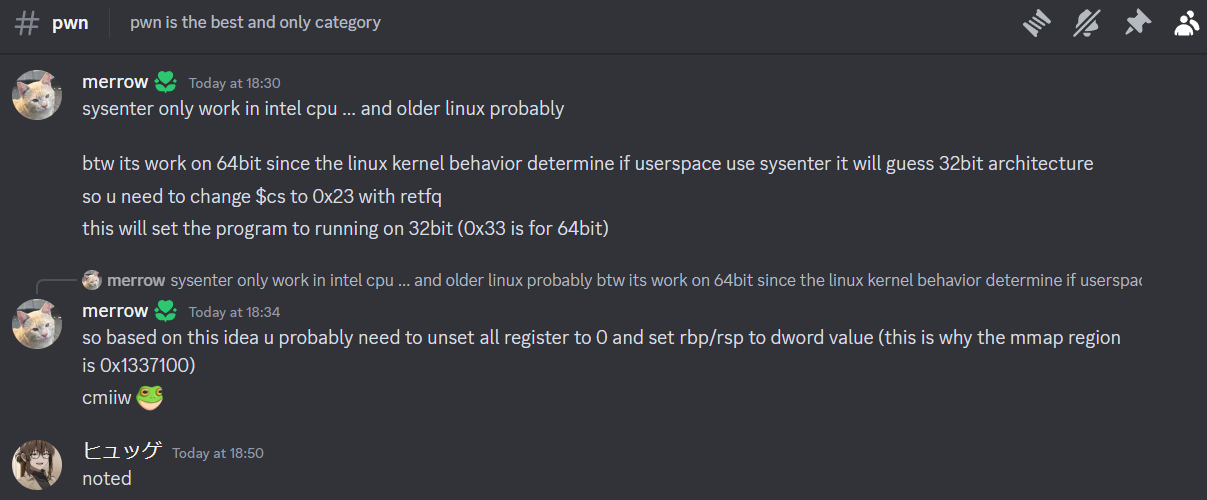
Task: Open pinned messages with pin icon
Action: (x=1137, y=23)
